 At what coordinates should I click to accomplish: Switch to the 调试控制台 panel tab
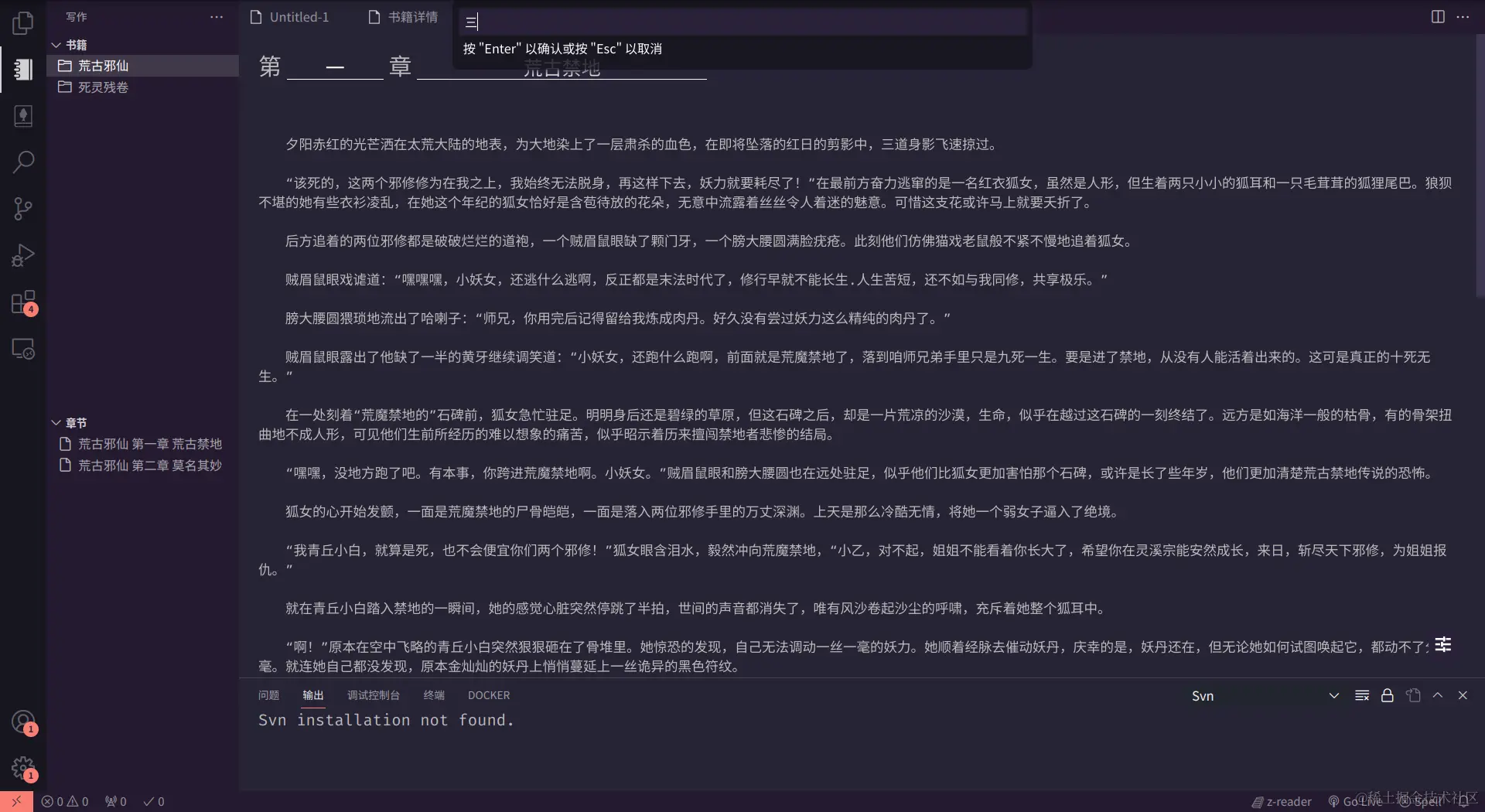tap(374, 695)
